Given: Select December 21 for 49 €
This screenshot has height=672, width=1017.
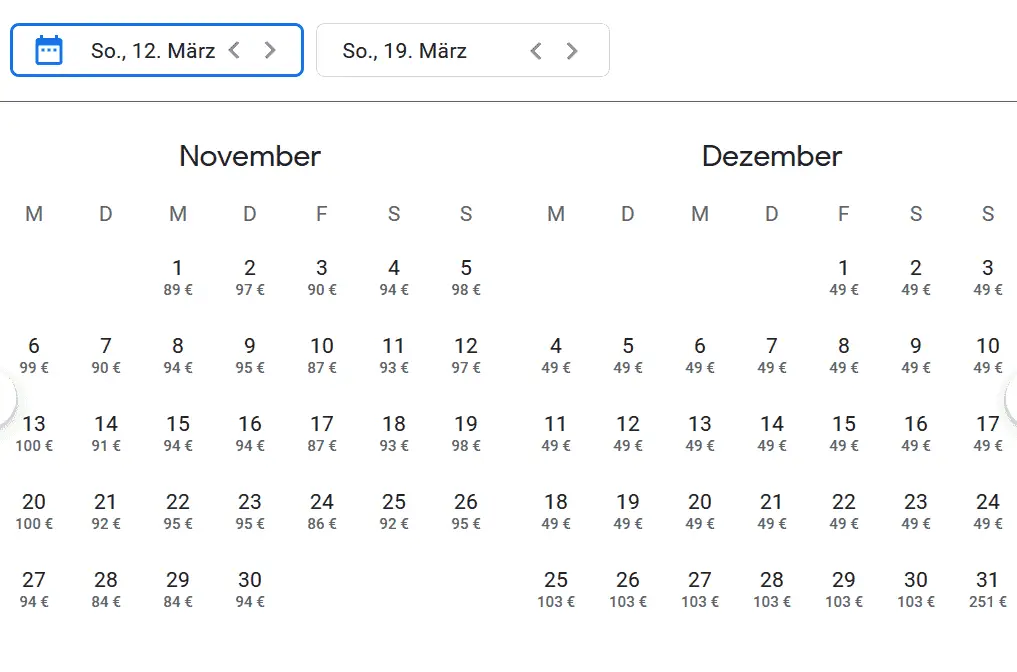Looking at the screenshot, I should point(772,511).
